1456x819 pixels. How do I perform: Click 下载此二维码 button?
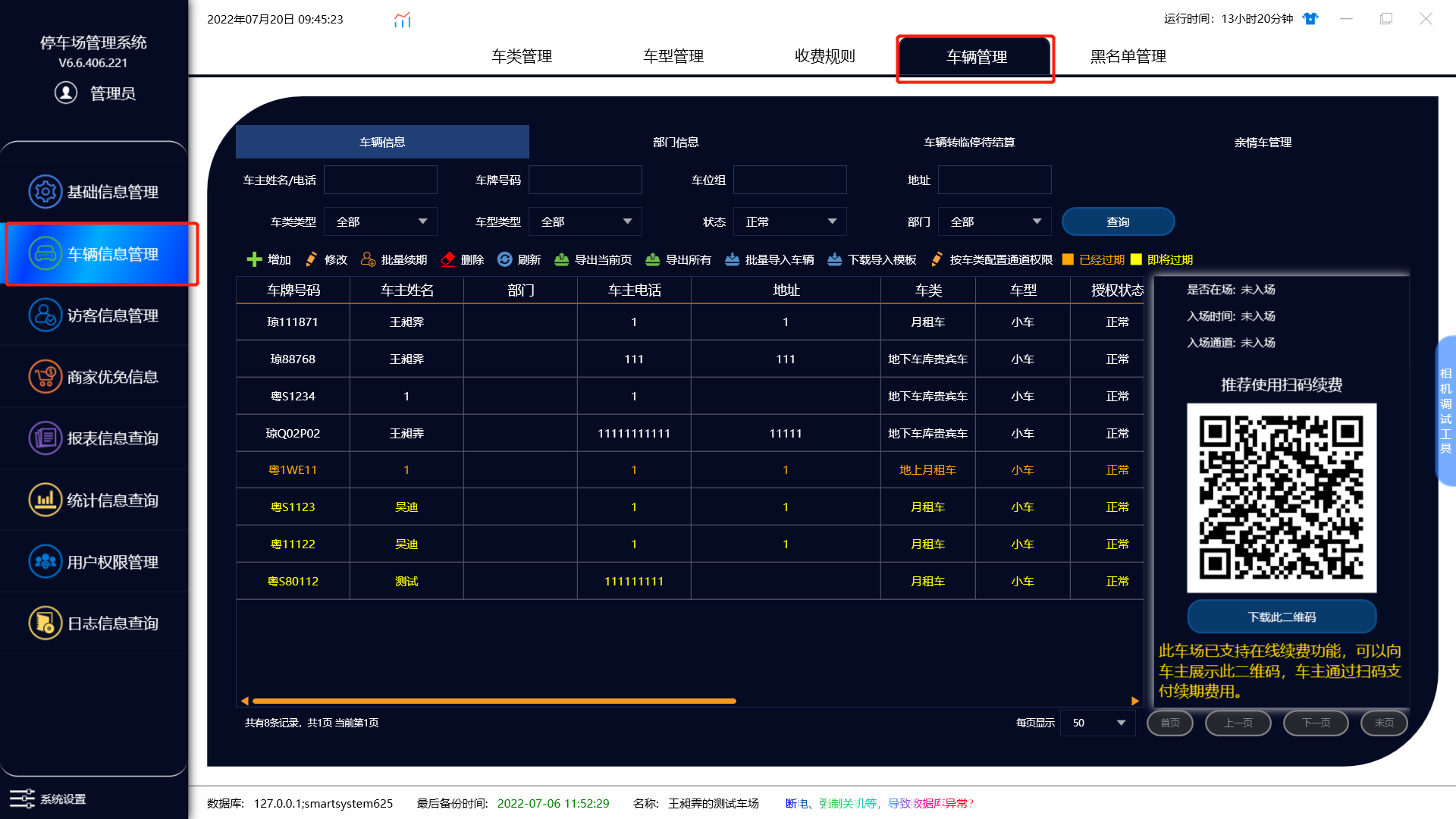(1282, 617)
